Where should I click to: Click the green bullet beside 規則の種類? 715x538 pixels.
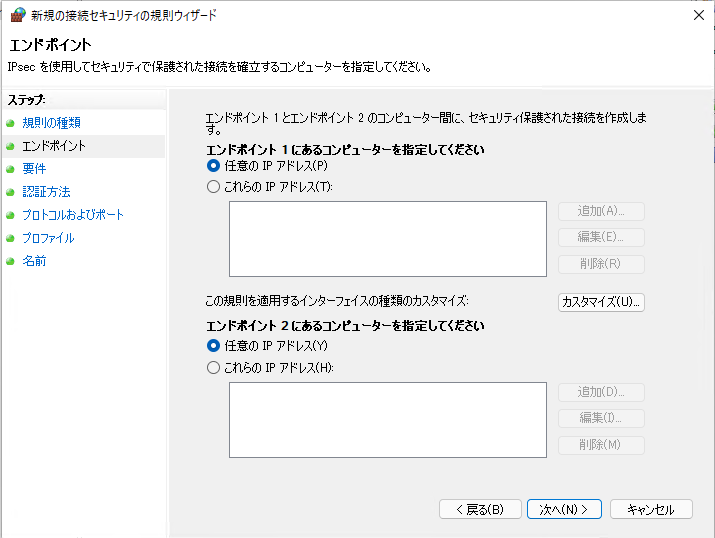point(10,123)
